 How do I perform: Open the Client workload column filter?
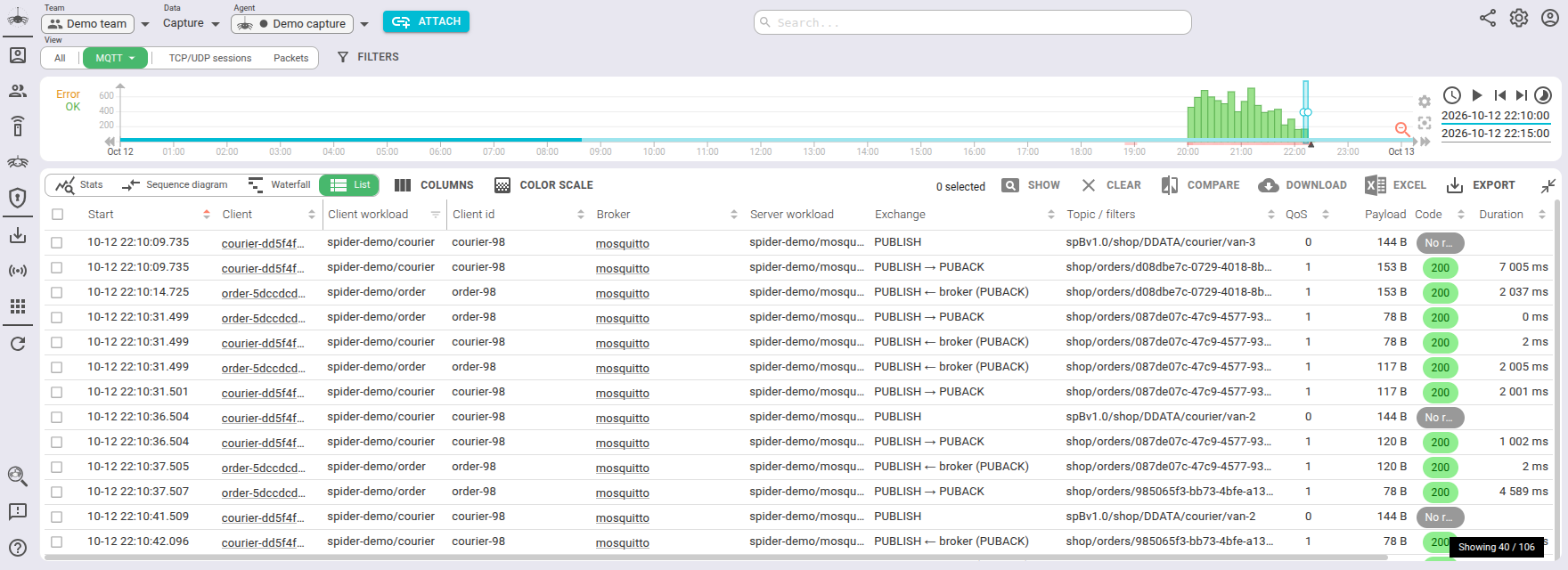point(436,215)
